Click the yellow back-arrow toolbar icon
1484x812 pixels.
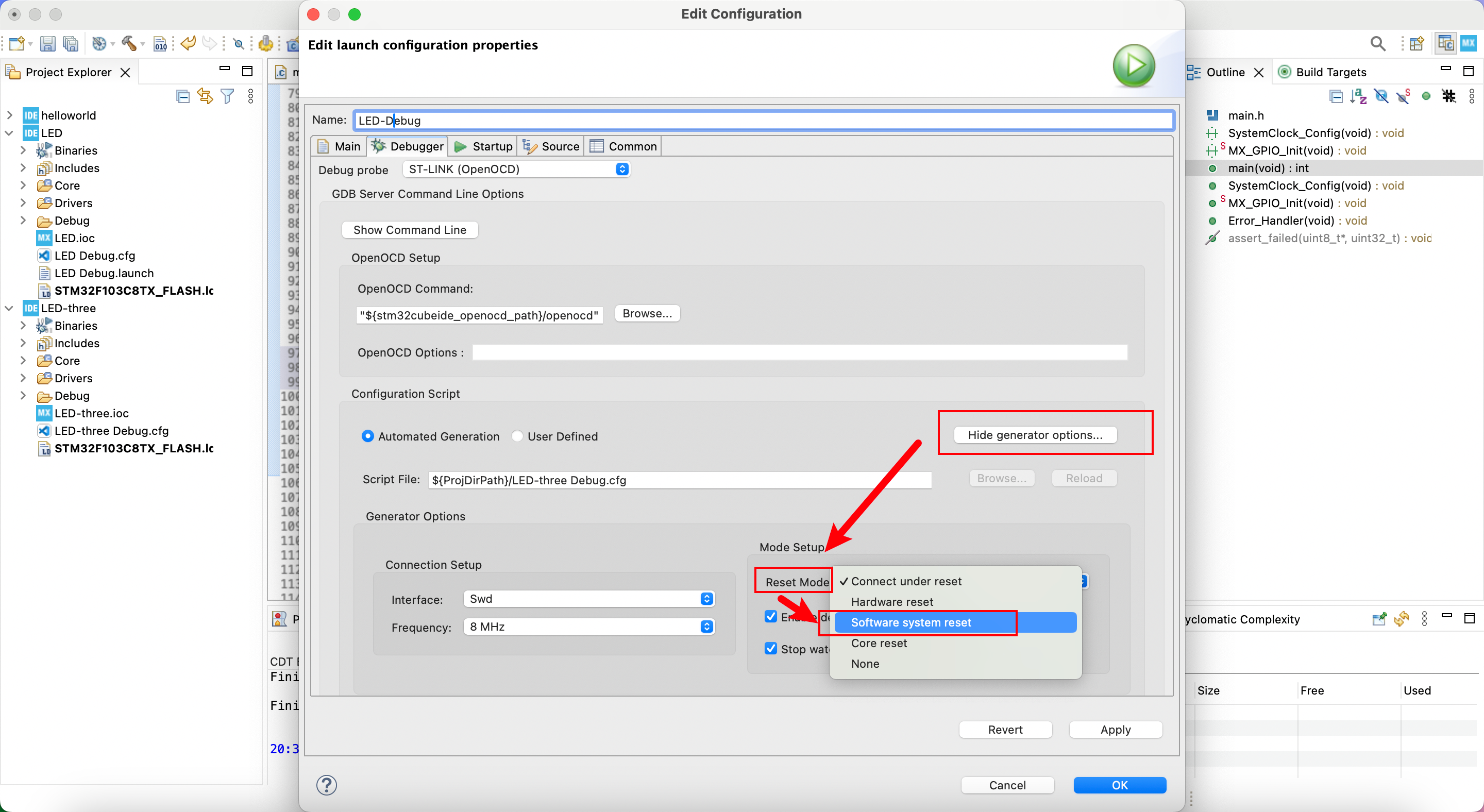[189, 44]
